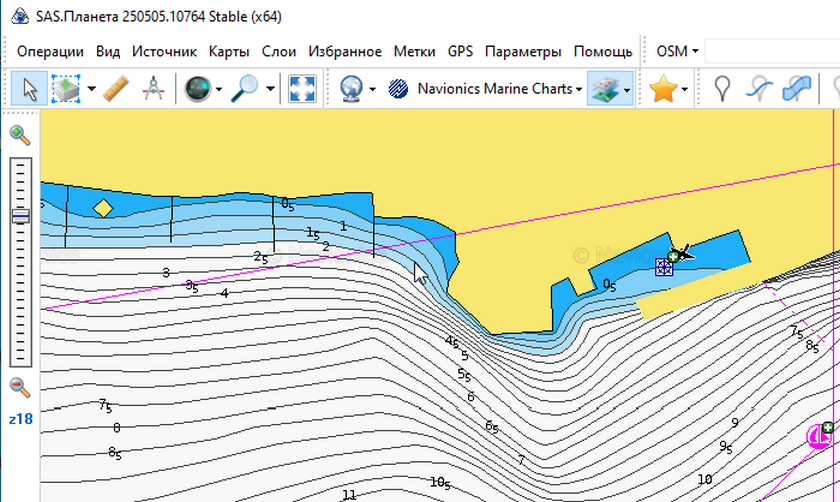Click the magnifier go-to search icon
Image resolution: width=840 pixels, height=502 pixels.
243,89
